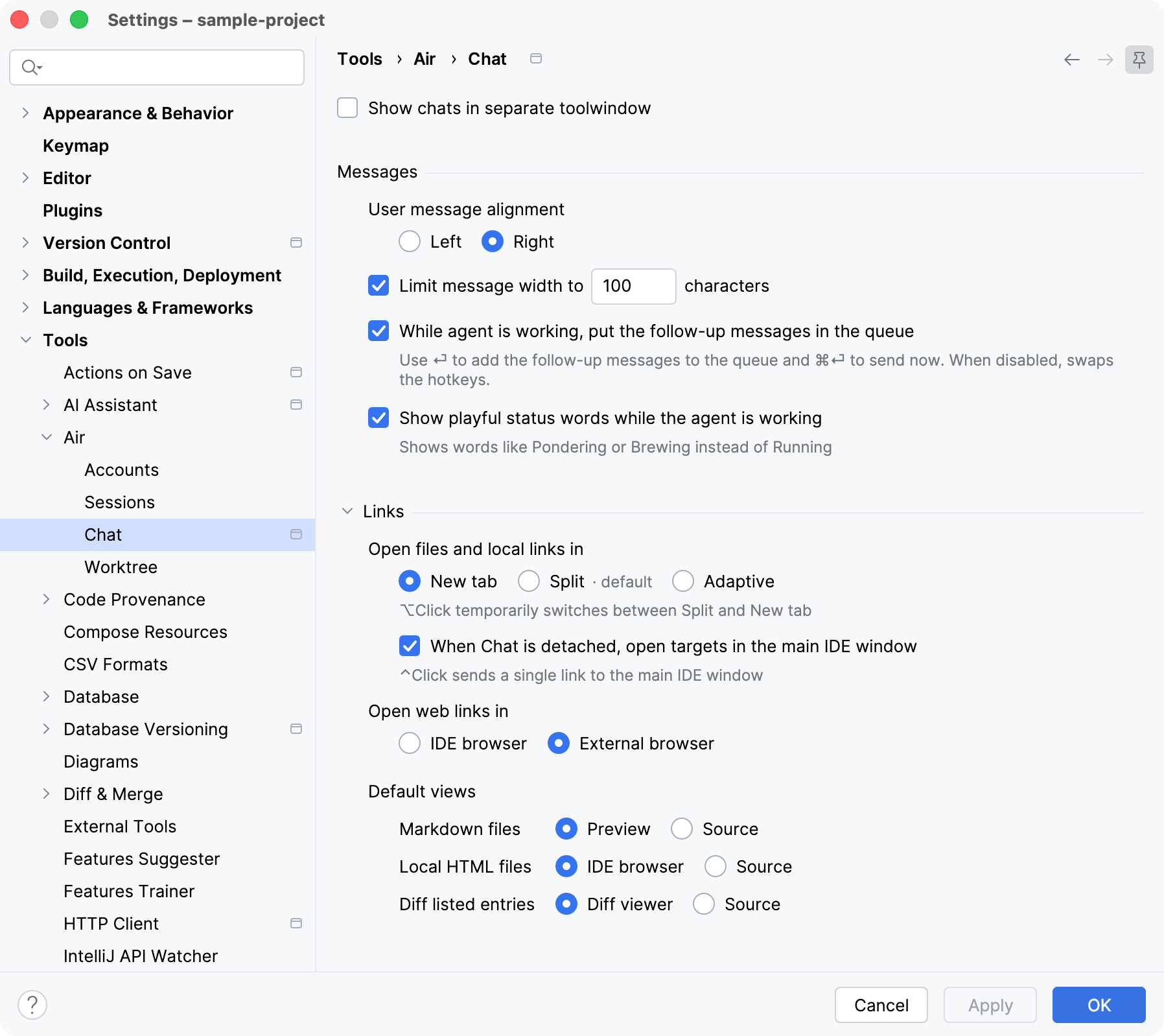Select Worktree under Air
This screenshot has width=1164, height=1036.
click(x=121, y=567)
